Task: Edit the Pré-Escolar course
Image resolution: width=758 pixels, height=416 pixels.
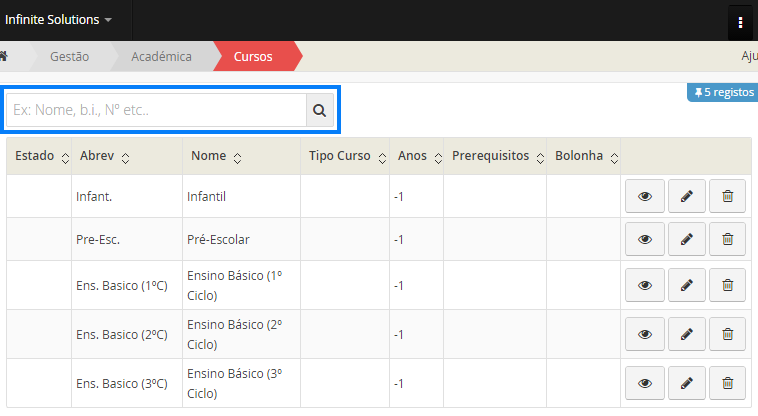Action: [686, 239]
